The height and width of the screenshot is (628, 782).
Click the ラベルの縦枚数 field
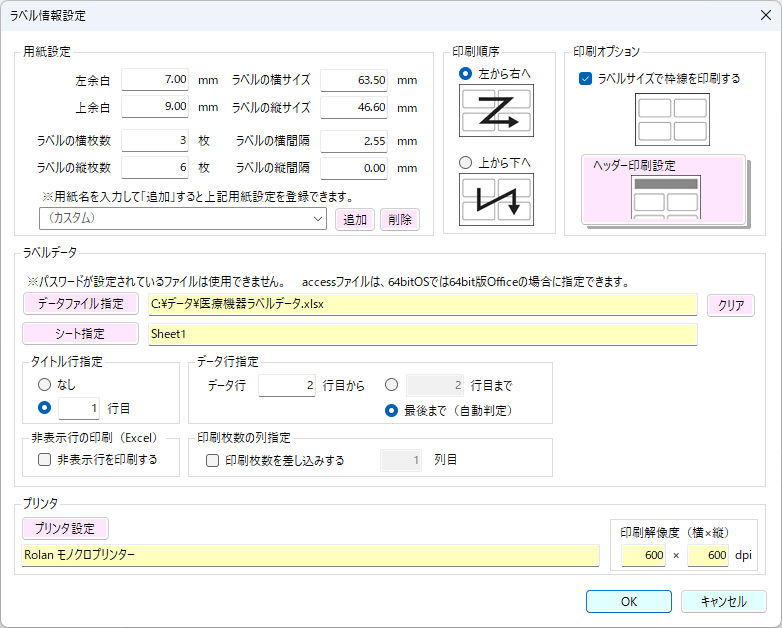click(x=155, y=167)
